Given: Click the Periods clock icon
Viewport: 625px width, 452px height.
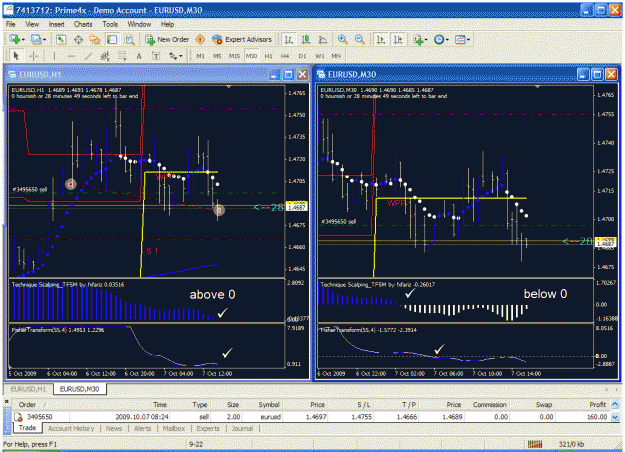Looking at the screenshot, I should (439, 39).
